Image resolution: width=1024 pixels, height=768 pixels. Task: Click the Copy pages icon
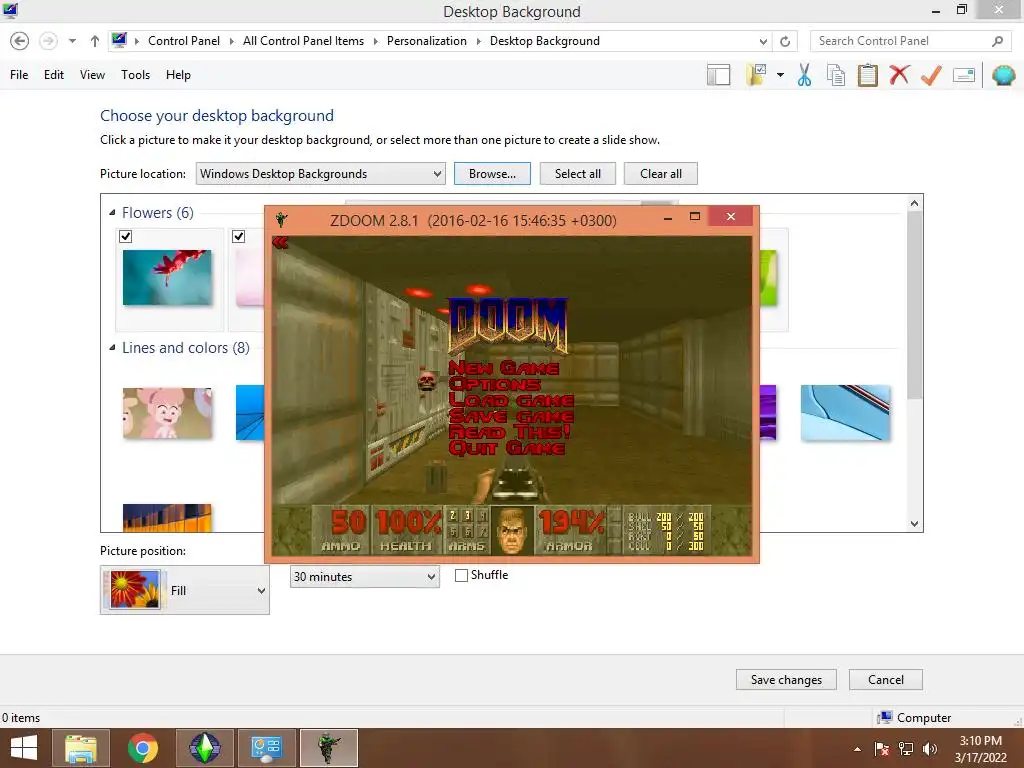pos(836,75)
